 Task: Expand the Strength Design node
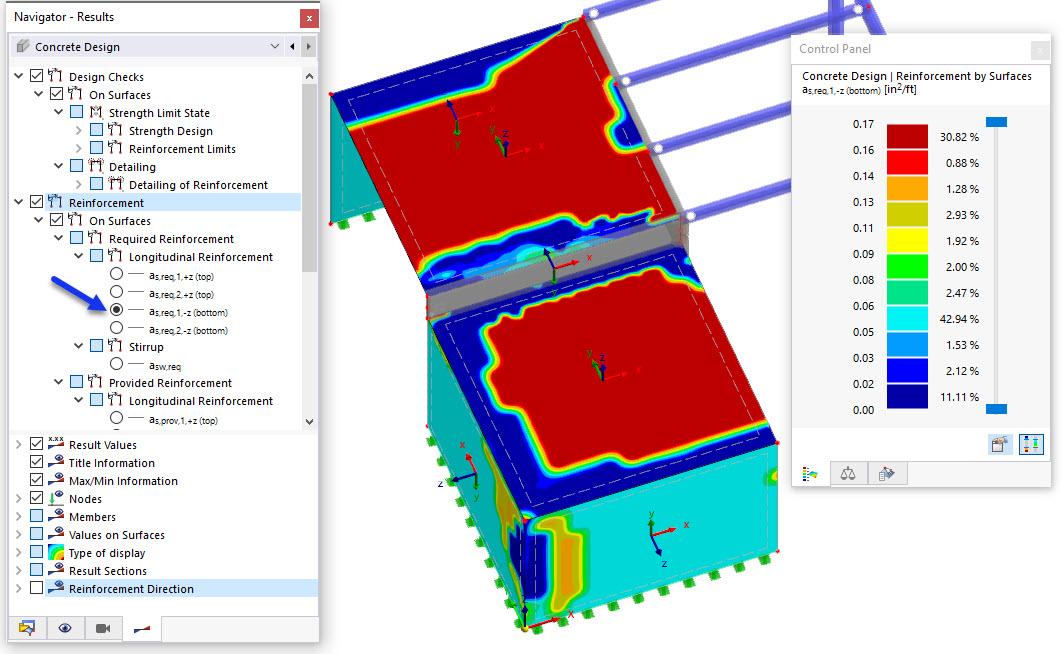click(x=79, y=130)
